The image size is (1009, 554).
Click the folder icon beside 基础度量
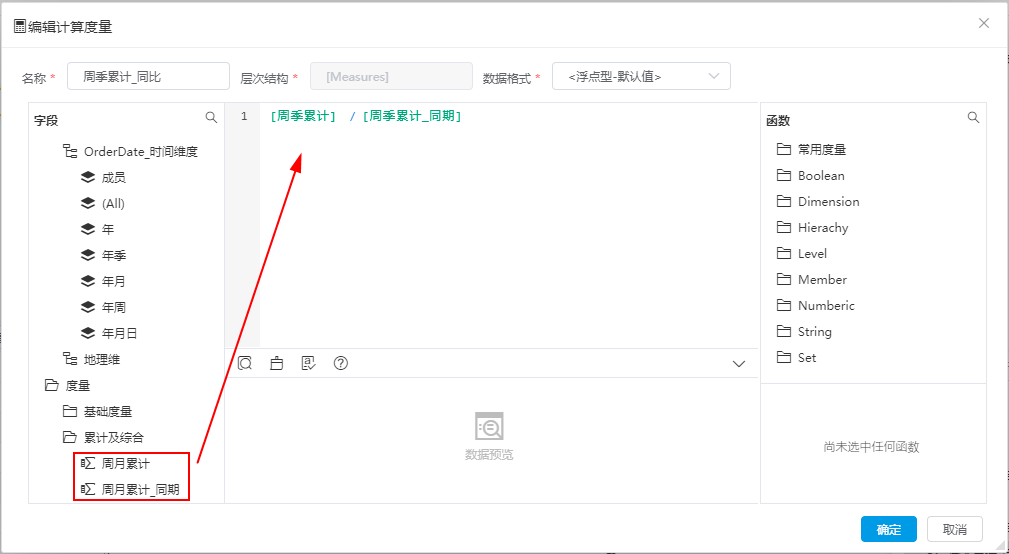[x=69, y=411]
